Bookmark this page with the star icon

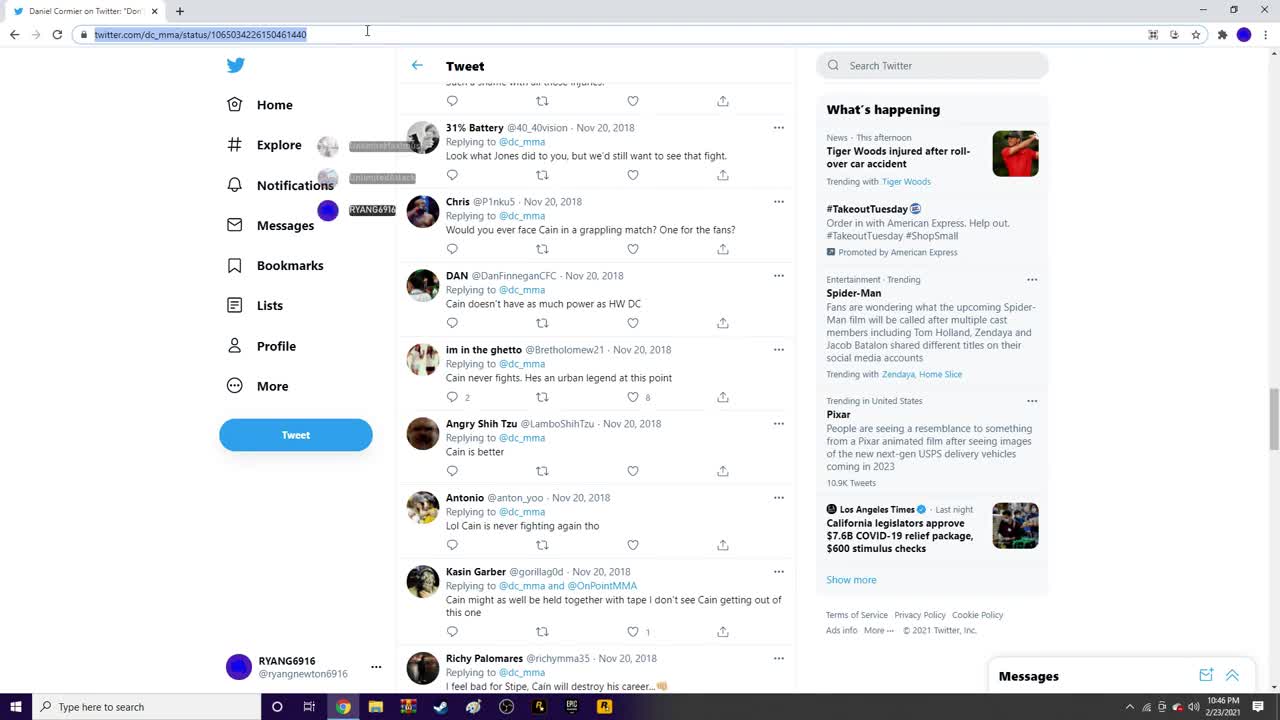(x=1195, y=34)
